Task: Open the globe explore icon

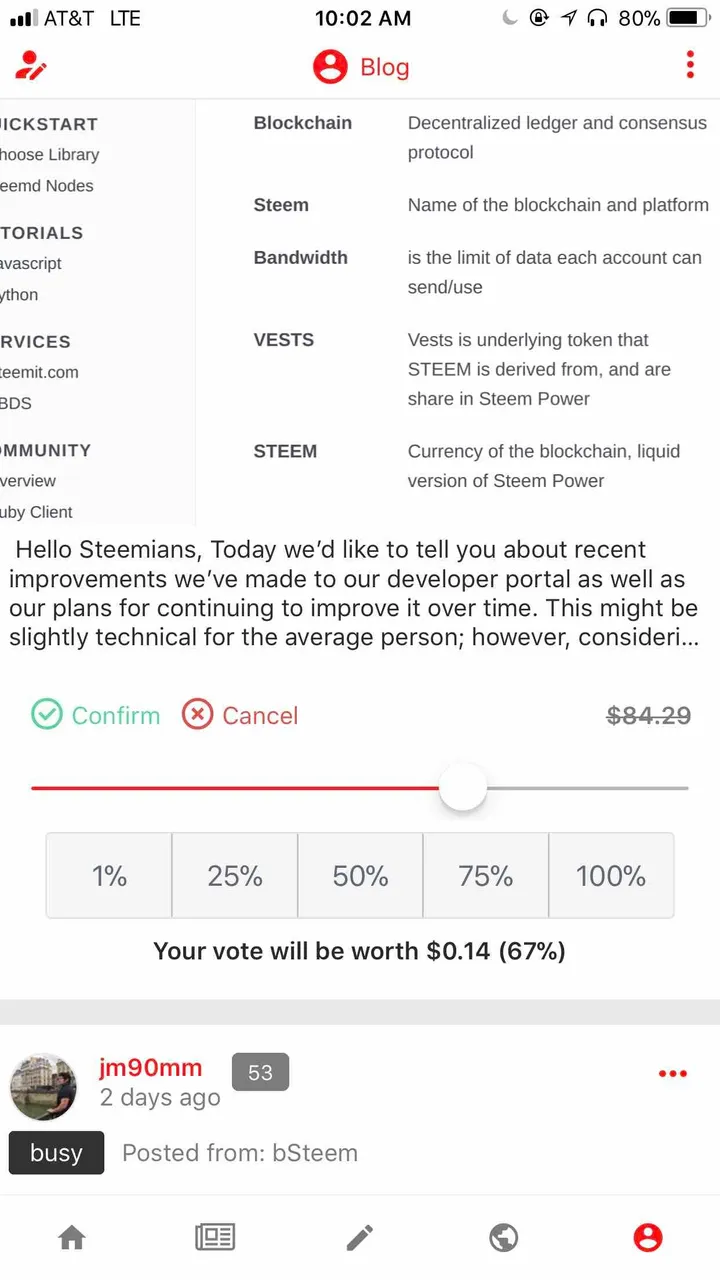Action: (504, 1238)
